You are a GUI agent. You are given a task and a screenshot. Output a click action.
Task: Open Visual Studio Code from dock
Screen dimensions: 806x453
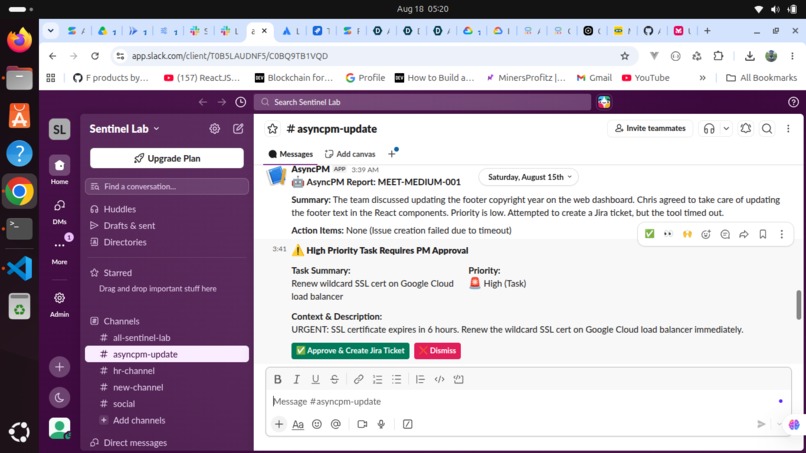[x=19, y=268]
